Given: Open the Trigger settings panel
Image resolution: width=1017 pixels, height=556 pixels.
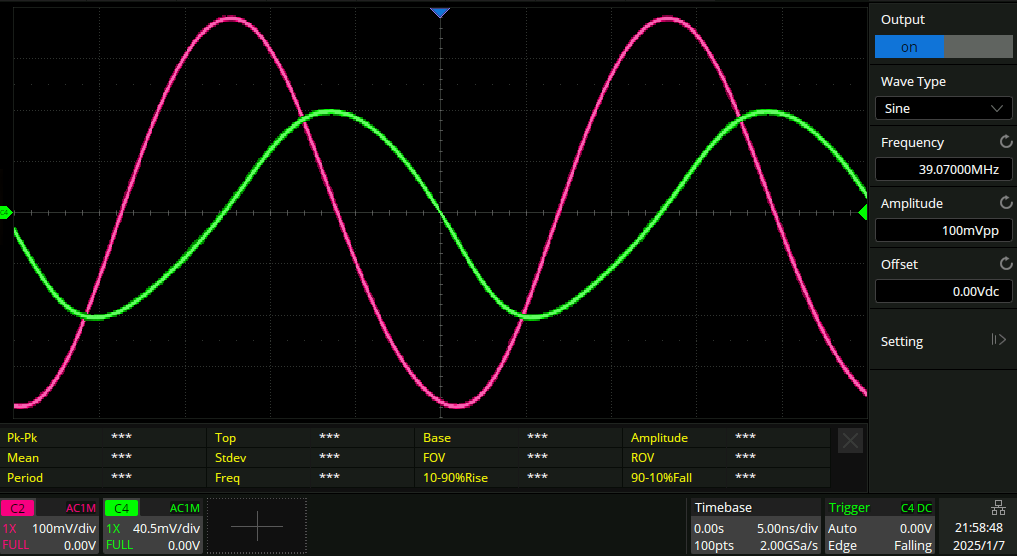Looking at the screenshot, I should [x=880, y=526].
